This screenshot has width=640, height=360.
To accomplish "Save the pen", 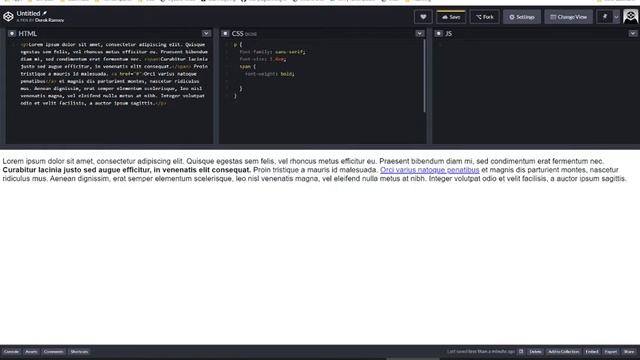I will pyautogui.click(x=451, y=17).
